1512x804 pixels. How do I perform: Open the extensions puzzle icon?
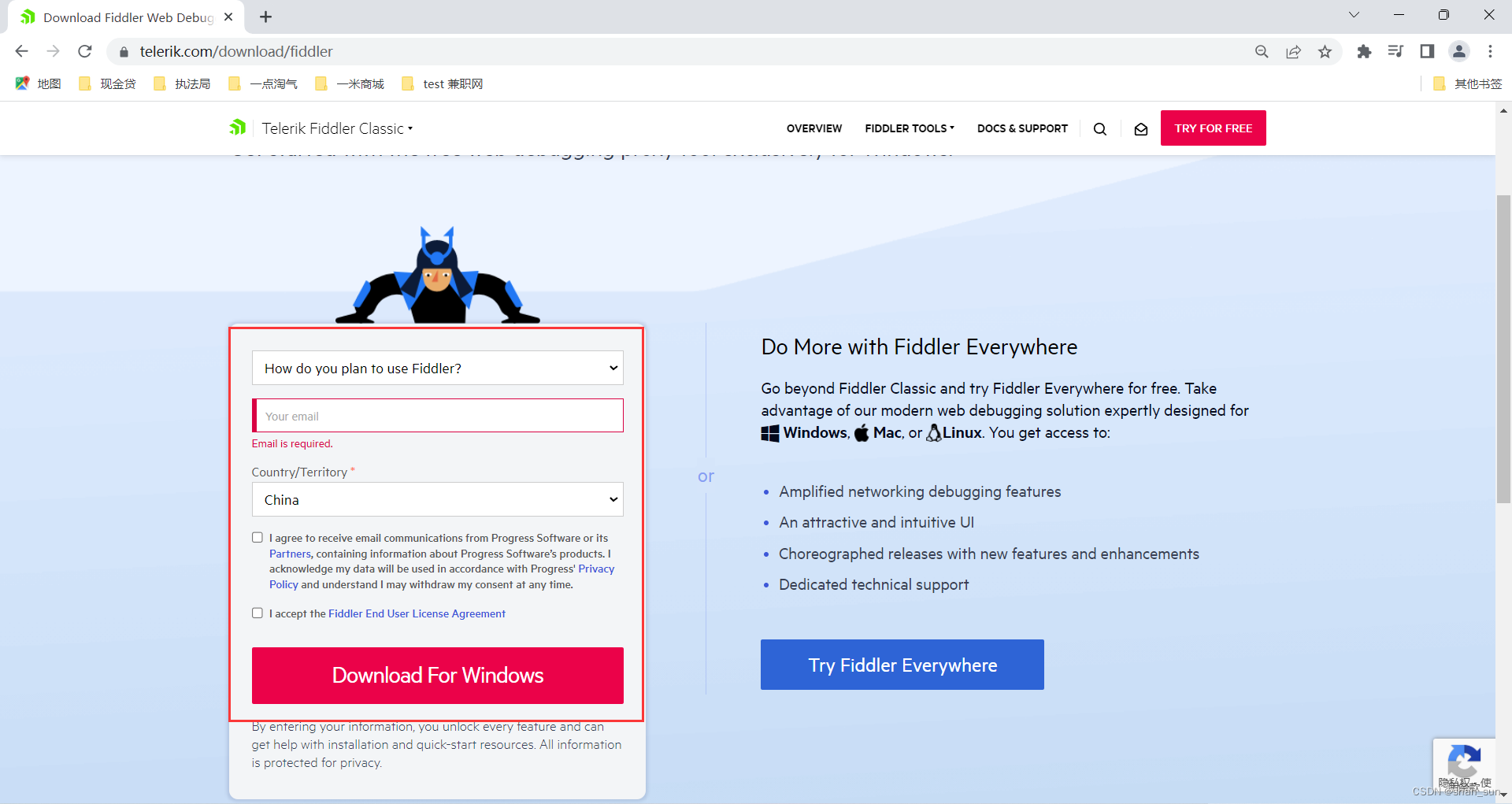[x=1364, y=51]
